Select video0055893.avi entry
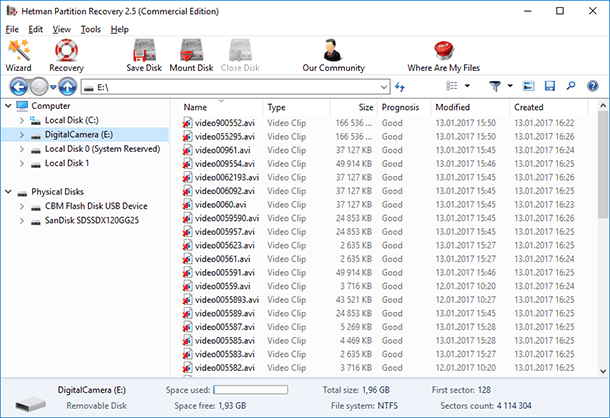This screenshot has height=418, width=610. (x=227, y=300)
